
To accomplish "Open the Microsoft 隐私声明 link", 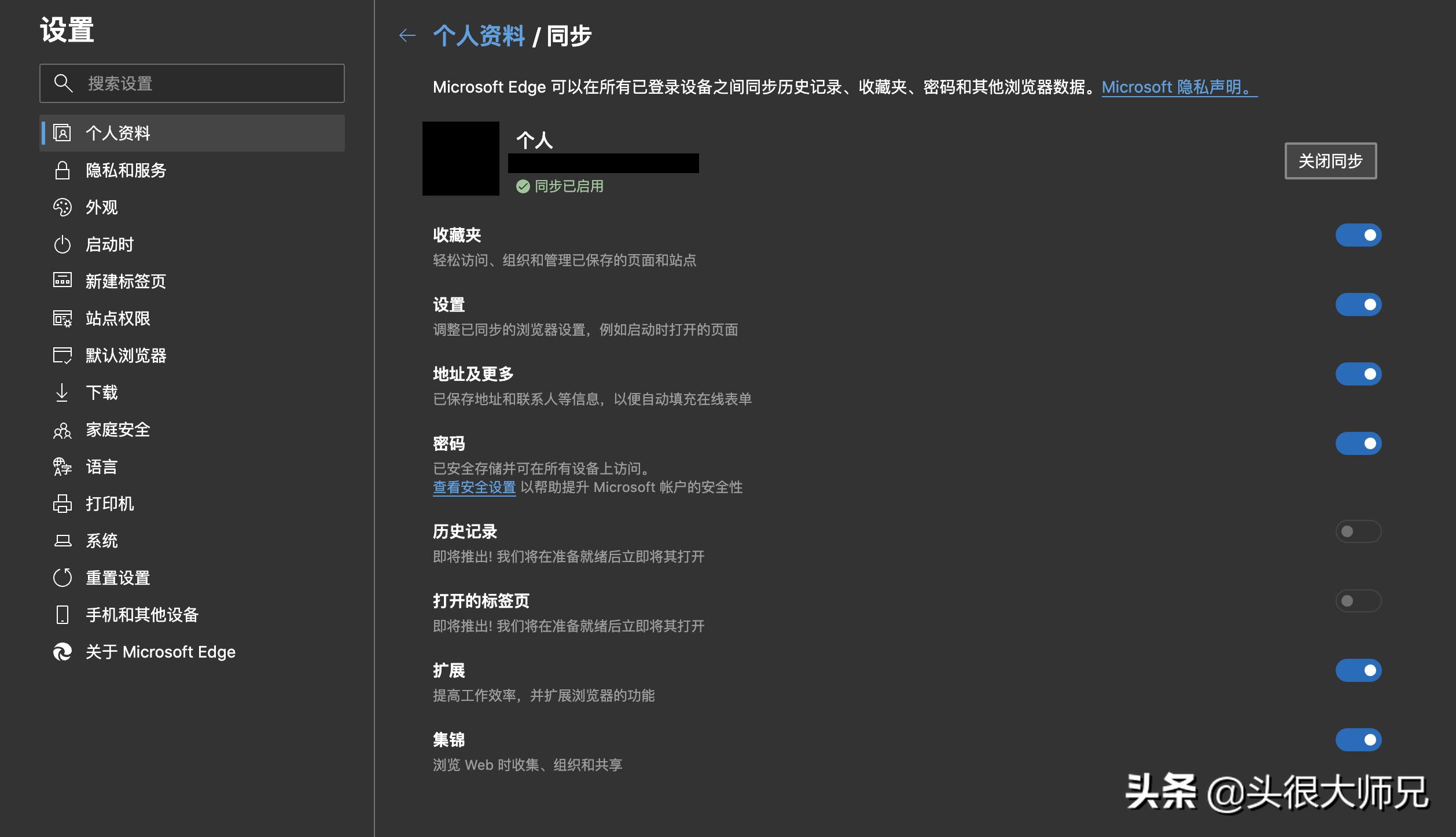I will (1178, 87).
